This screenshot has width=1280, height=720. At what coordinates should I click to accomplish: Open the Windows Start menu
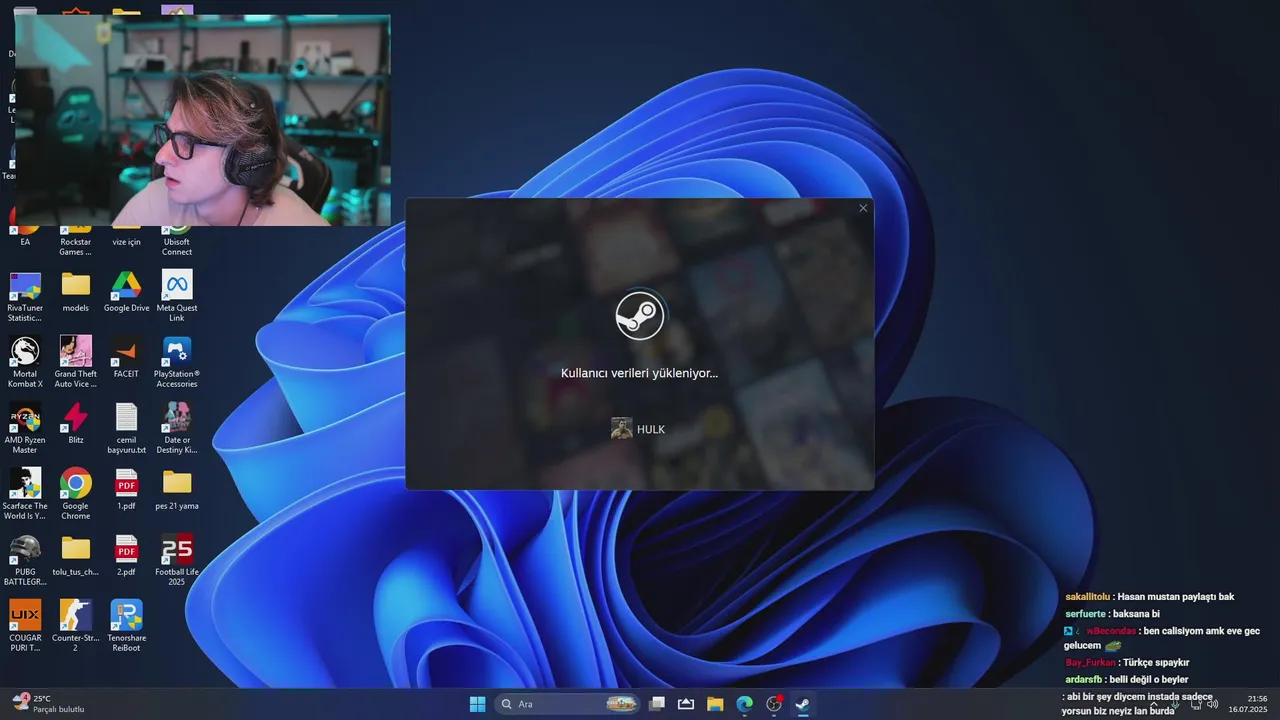477,704
